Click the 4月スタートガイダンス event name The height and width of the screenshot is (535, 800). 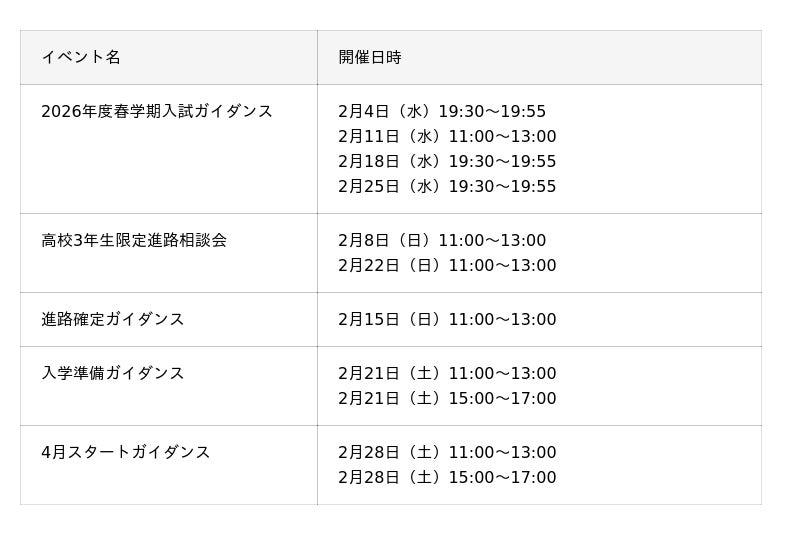pos(126,452)
